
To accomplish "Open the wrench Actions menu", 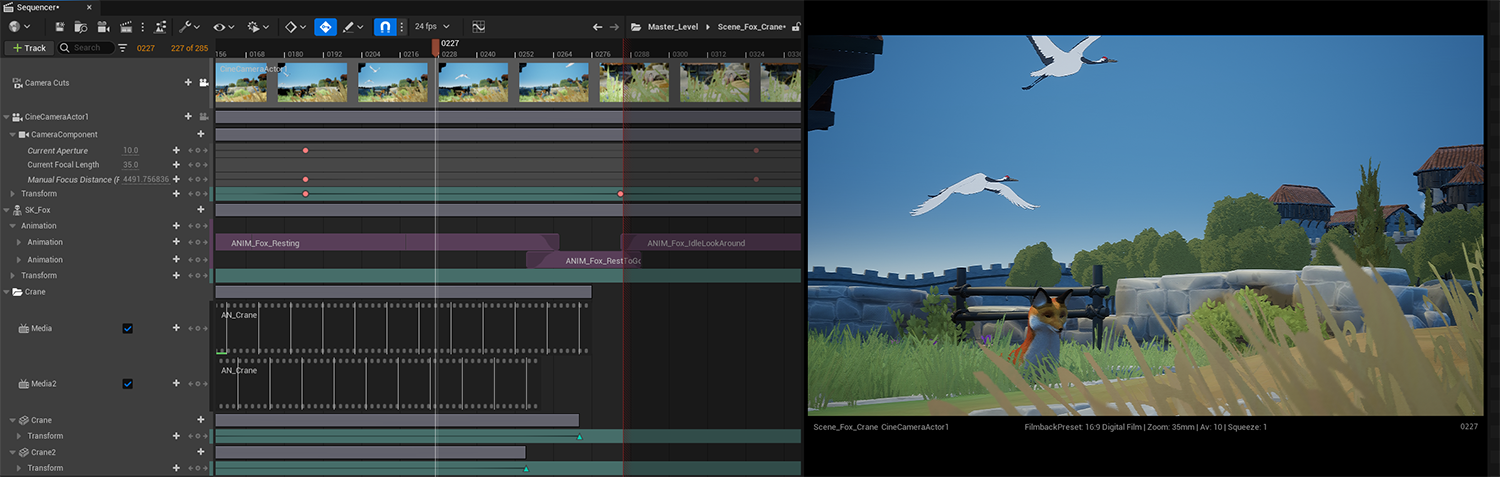I will (186, 27).
